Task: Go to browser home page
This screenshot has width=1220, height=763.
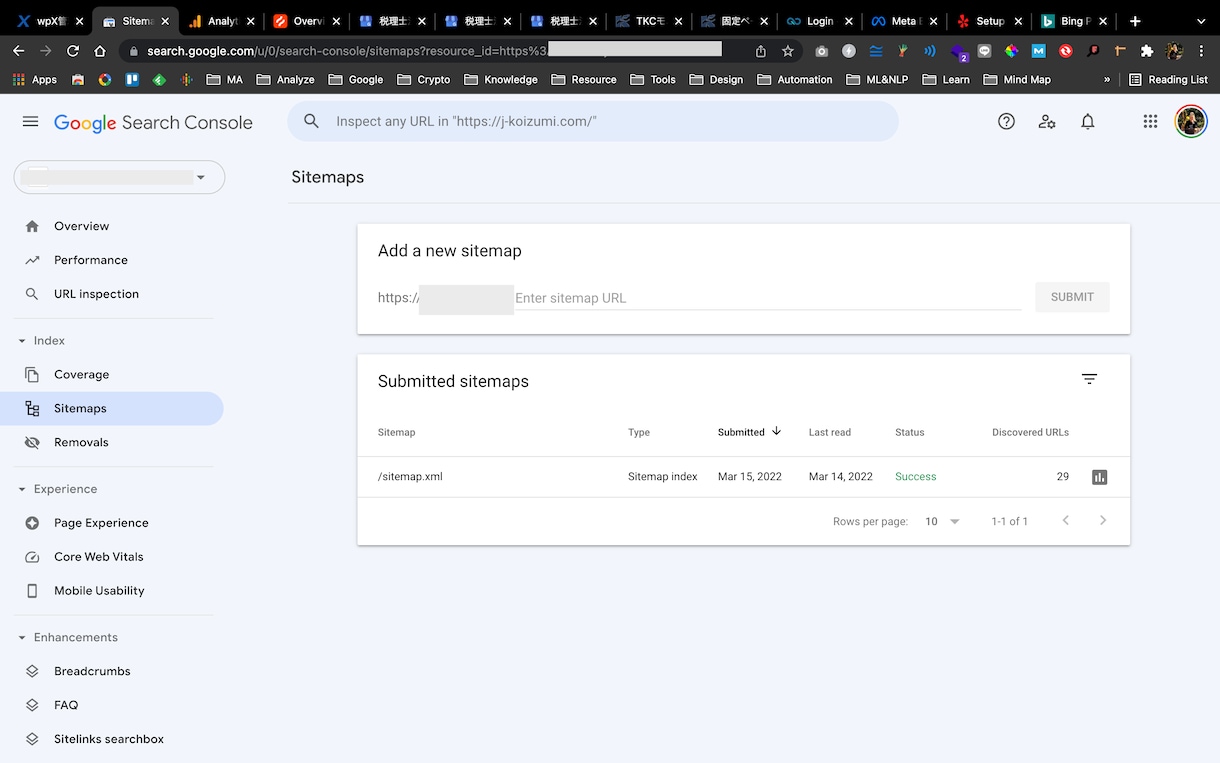Action: click(x=100, y=50)
